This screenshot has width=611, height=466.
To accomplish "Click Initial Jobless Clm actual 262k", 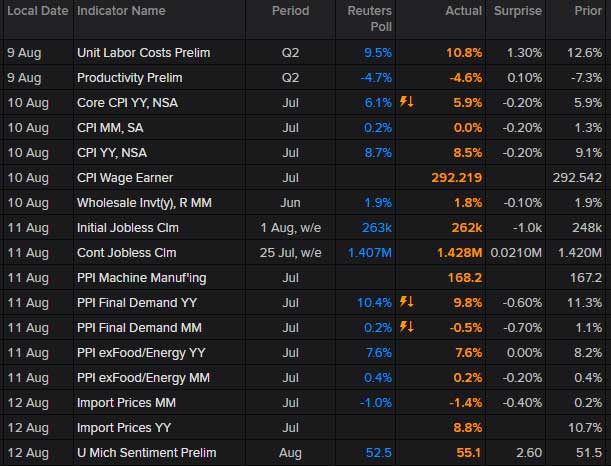I will pyautogui.click(x=467, y=228).
